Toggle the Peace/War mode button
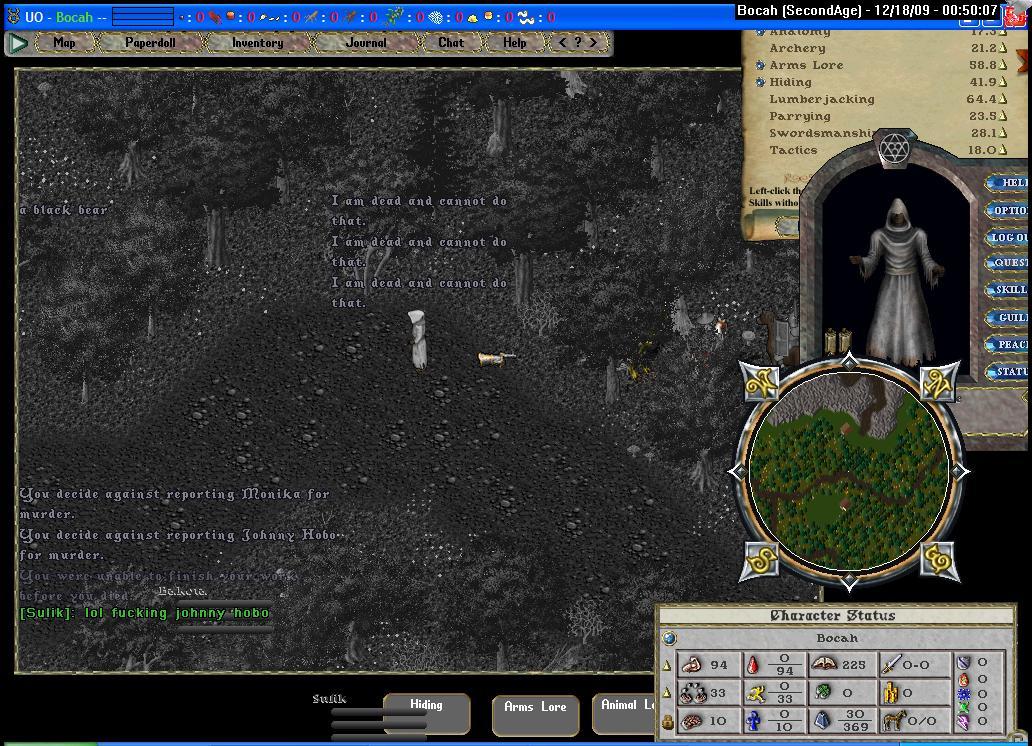The height and width of the screenshot is (746, 1032). pos(1010,344)
